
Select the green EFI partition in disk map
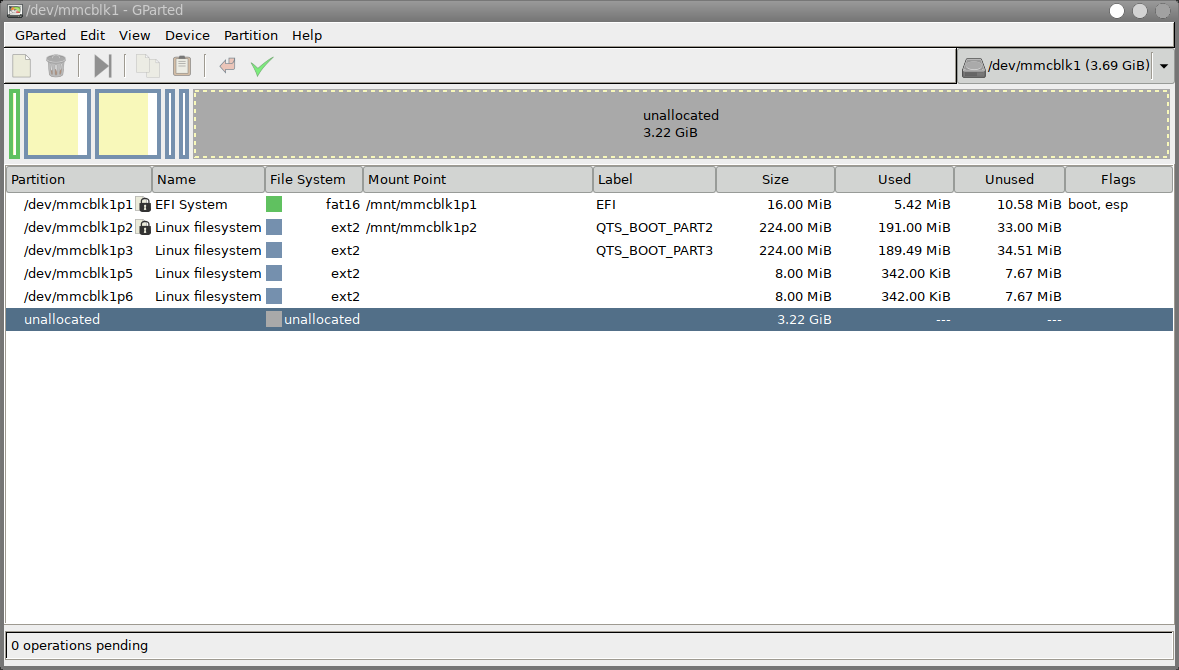pos(14,124)
